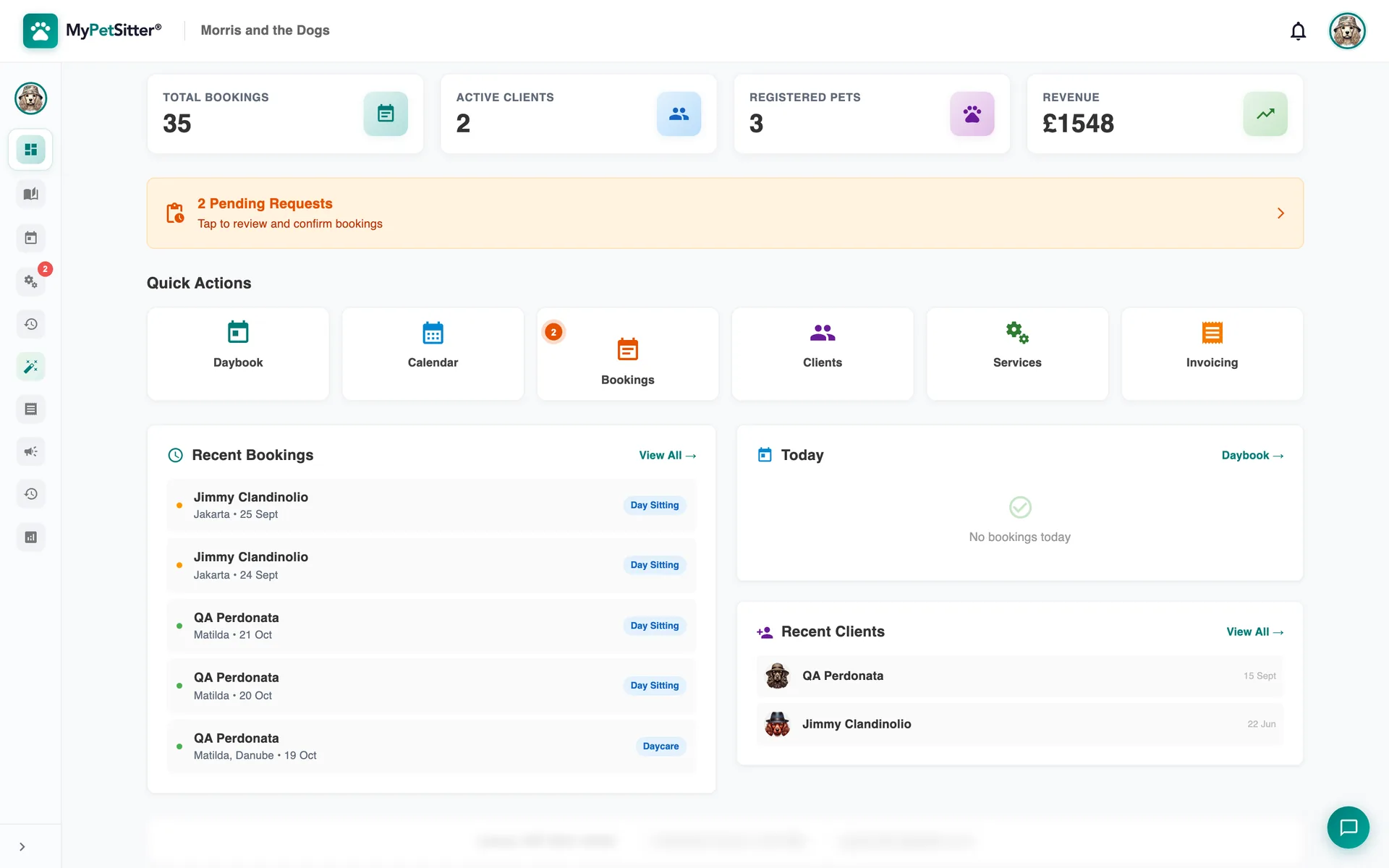Click the Total Bookings card icon

[386, 114]
